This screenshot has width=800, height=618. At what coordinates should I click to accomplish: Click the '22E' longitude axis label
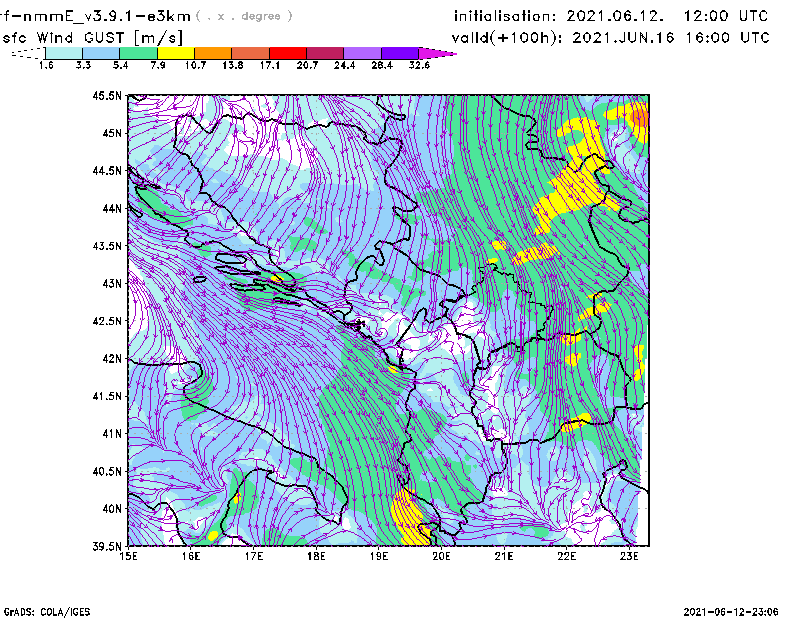pyautogui.click(x=566, y=556)
